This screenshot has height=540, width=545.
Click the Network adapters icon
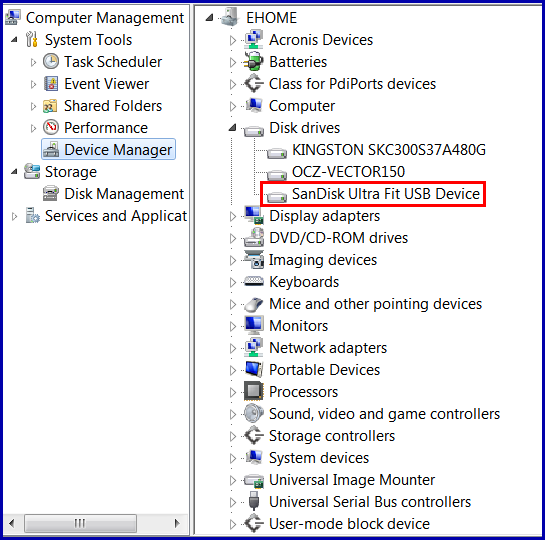[x=254, y=347]
